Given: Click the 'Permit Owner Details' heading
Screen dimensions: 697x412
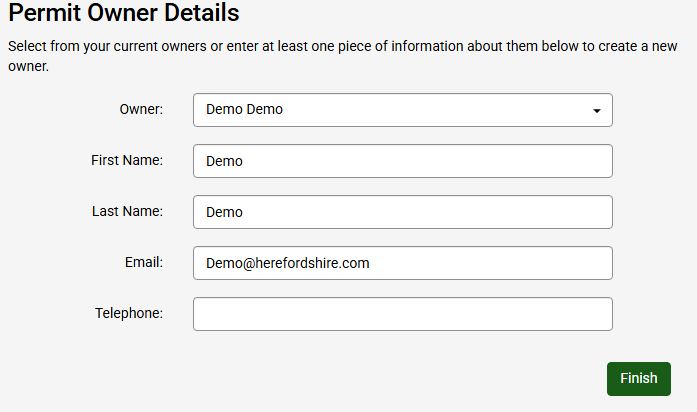Looking at the screenshot, I should click(x=124, y=14).
